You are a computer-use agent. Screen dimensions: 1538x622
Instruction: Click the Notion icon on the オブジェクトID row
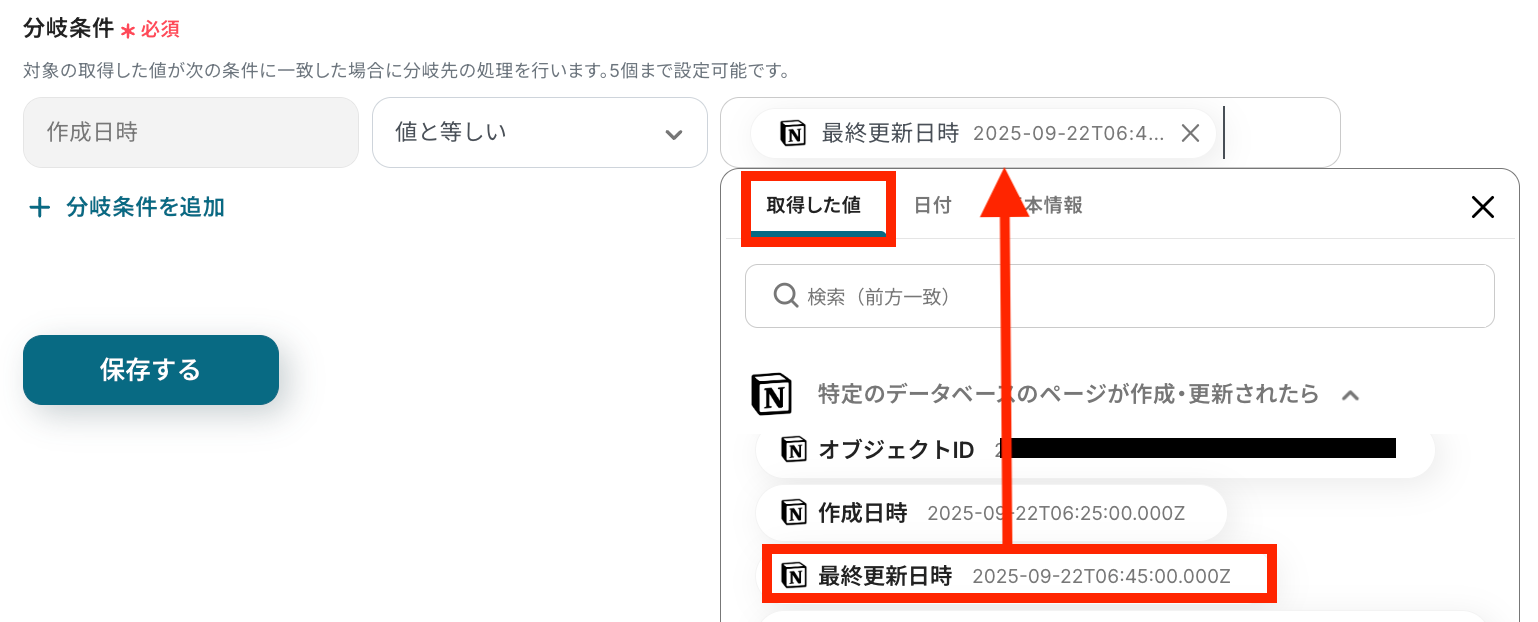point(794,450)
